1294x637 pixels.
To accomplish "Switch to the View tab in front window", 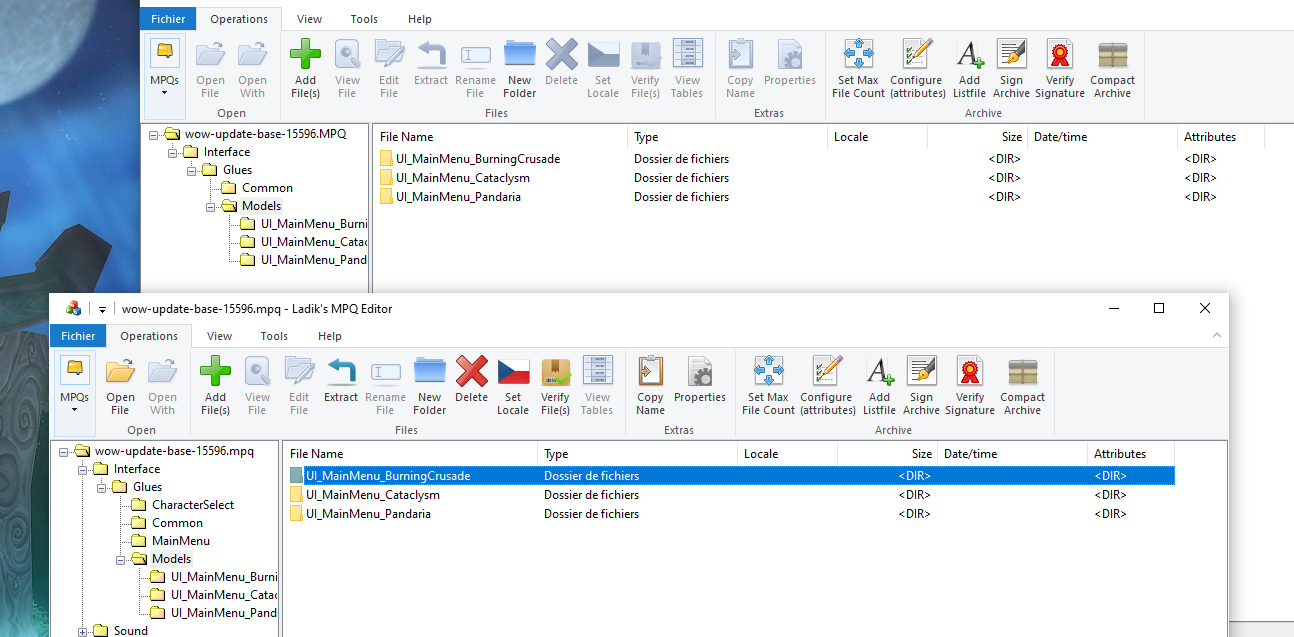I will 219,336.
